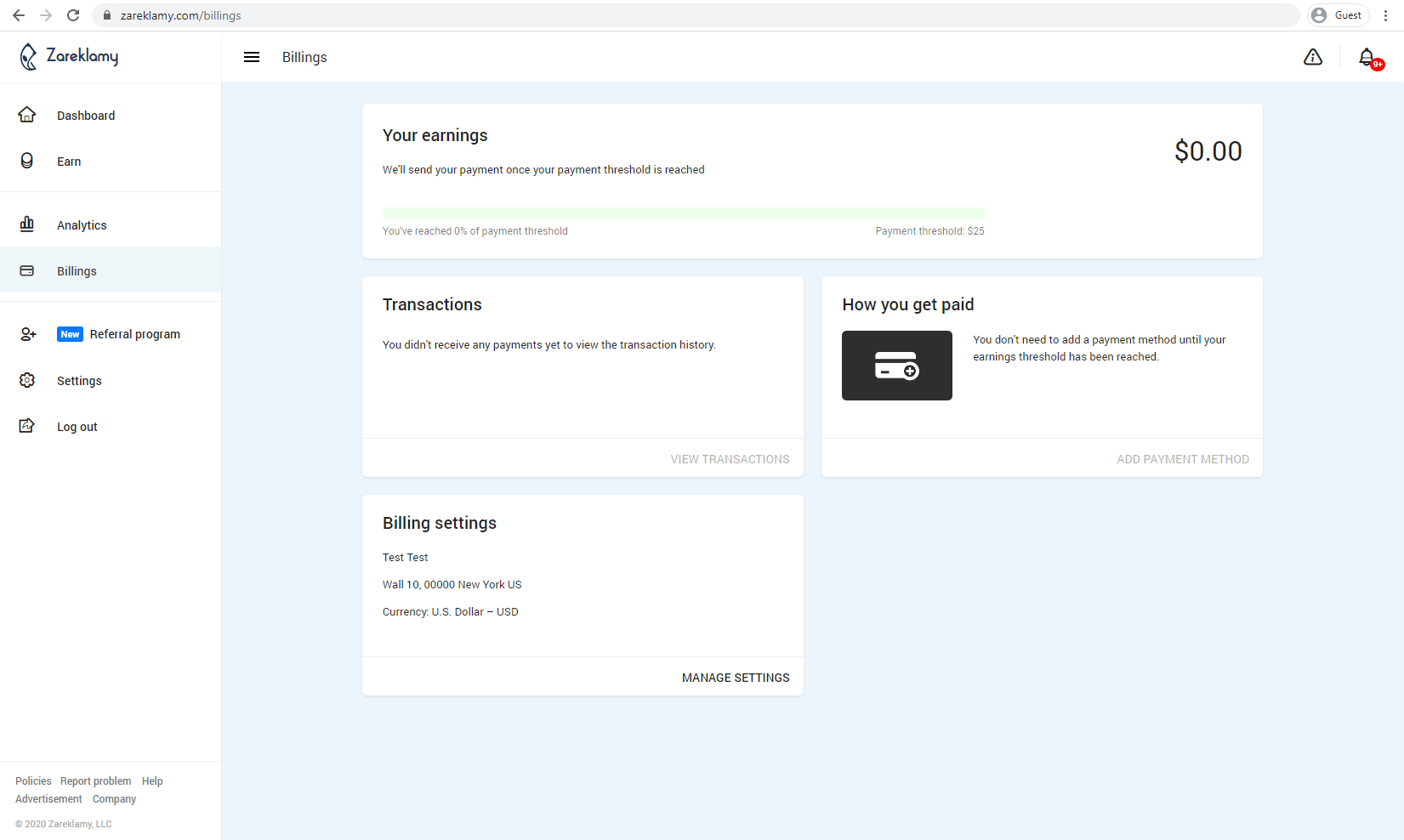This screenshot has width=1404, height=840.
Task: Click the "Wall 10, 00000 New York US" address
Action: click(x=452, y=585)
